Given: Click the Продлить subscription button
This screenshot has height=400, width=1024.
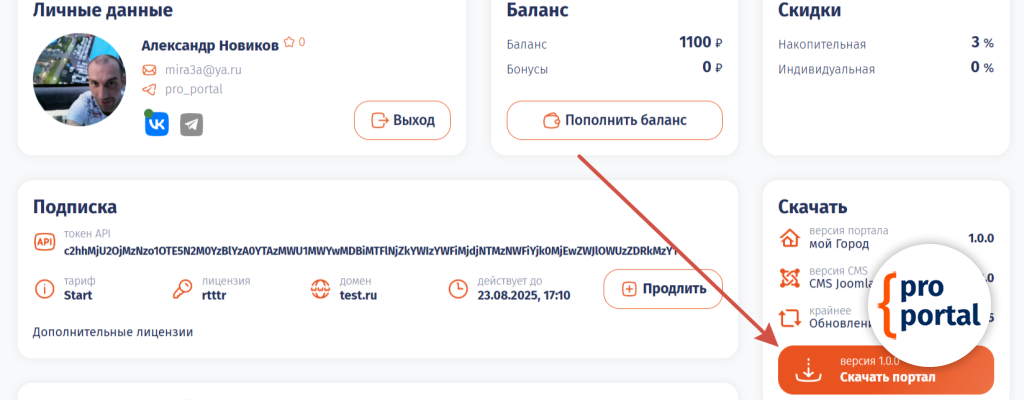Looking at the screenshot, I should 662,289.
